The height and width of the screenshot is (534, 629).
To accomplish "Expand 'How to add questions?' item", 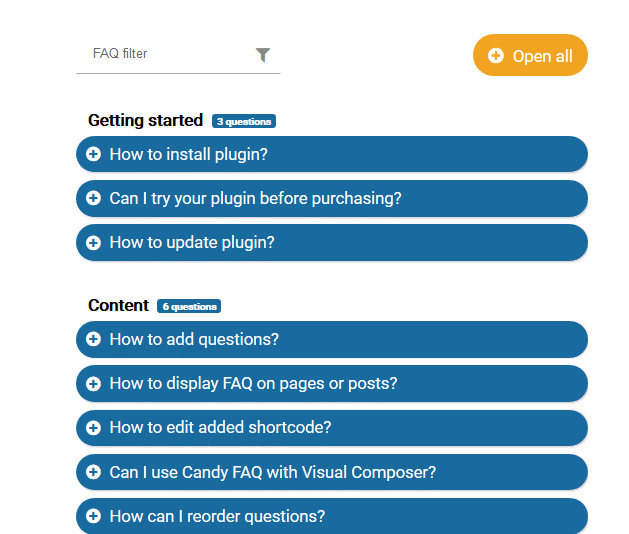I will (332, 339).
